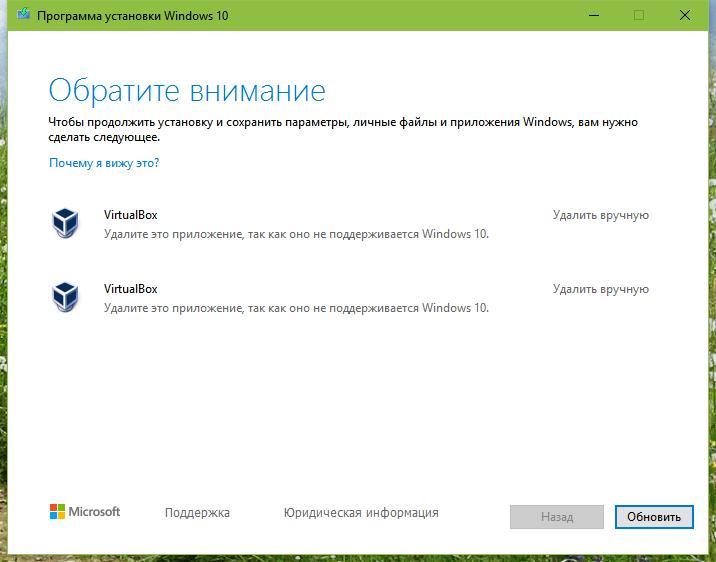Close the Windows 10 setup window
The image size is (716, 562).
point(685,15)
